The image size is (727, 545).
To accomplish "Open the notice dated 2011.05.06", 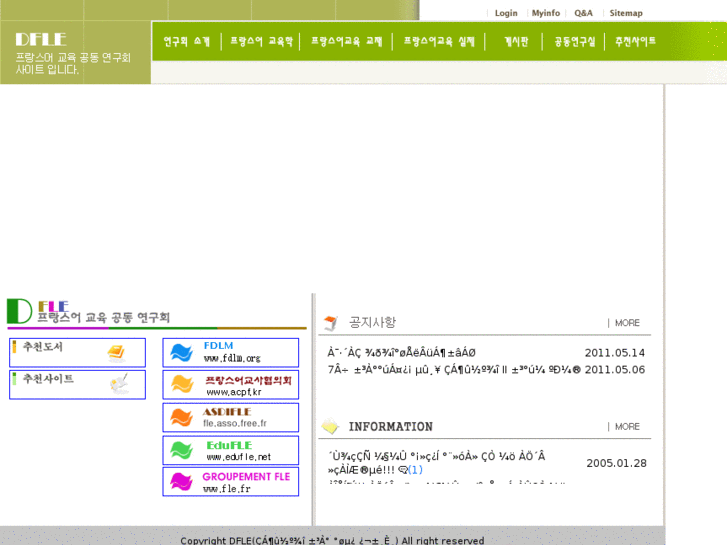I will 454,370.
